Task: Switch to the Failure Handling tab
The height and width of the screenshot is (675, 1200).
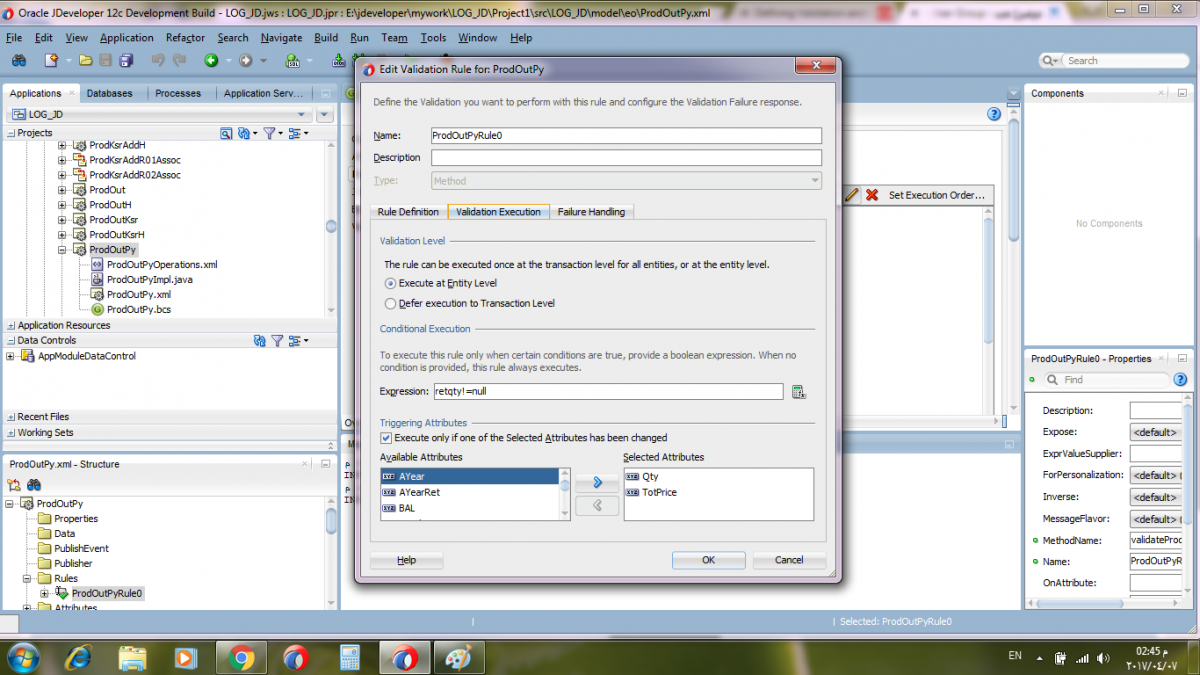Action: [x=591, y=212]
